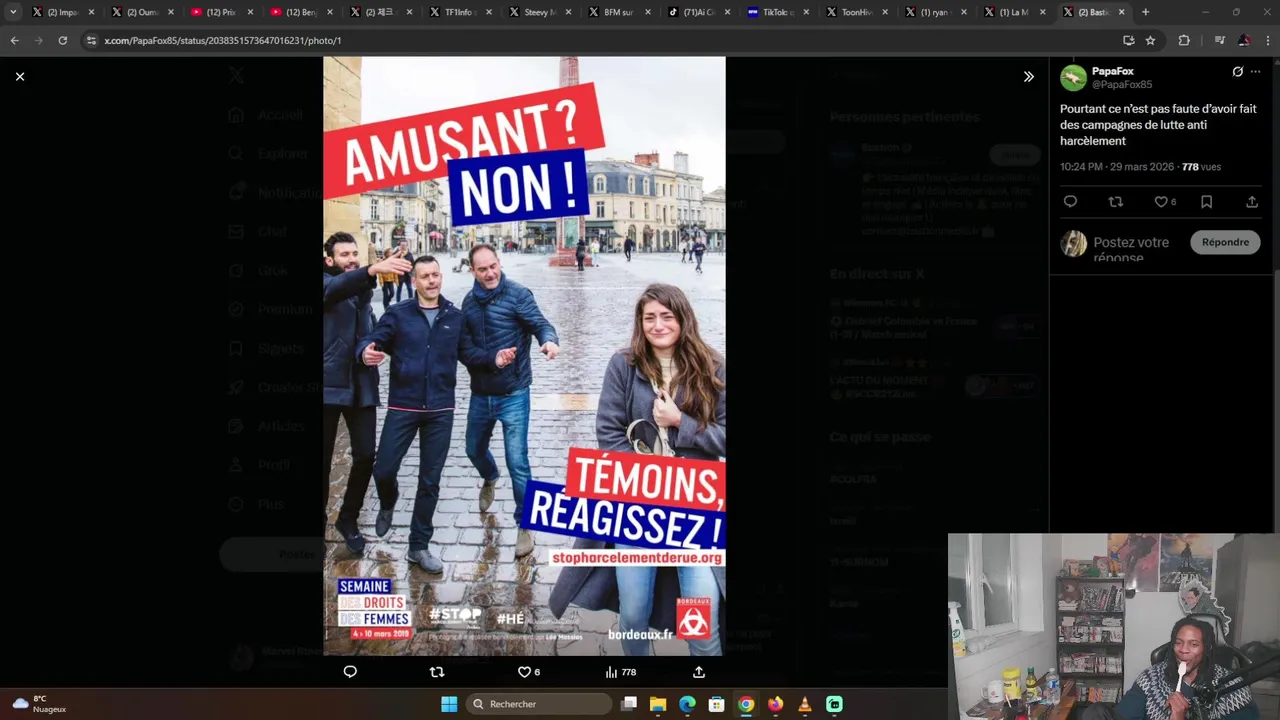Share icon in the tweet side panel

(x=1252, y=202)
